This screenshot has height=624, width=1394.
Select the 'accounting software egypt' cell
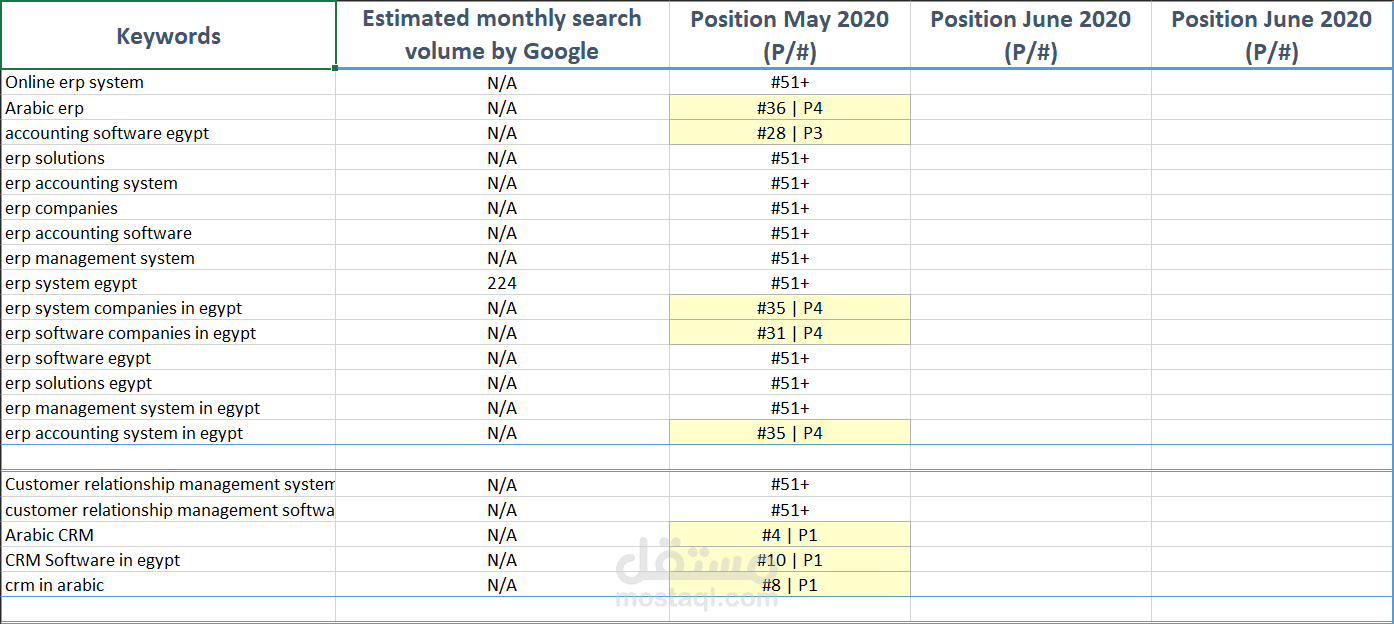168,133
